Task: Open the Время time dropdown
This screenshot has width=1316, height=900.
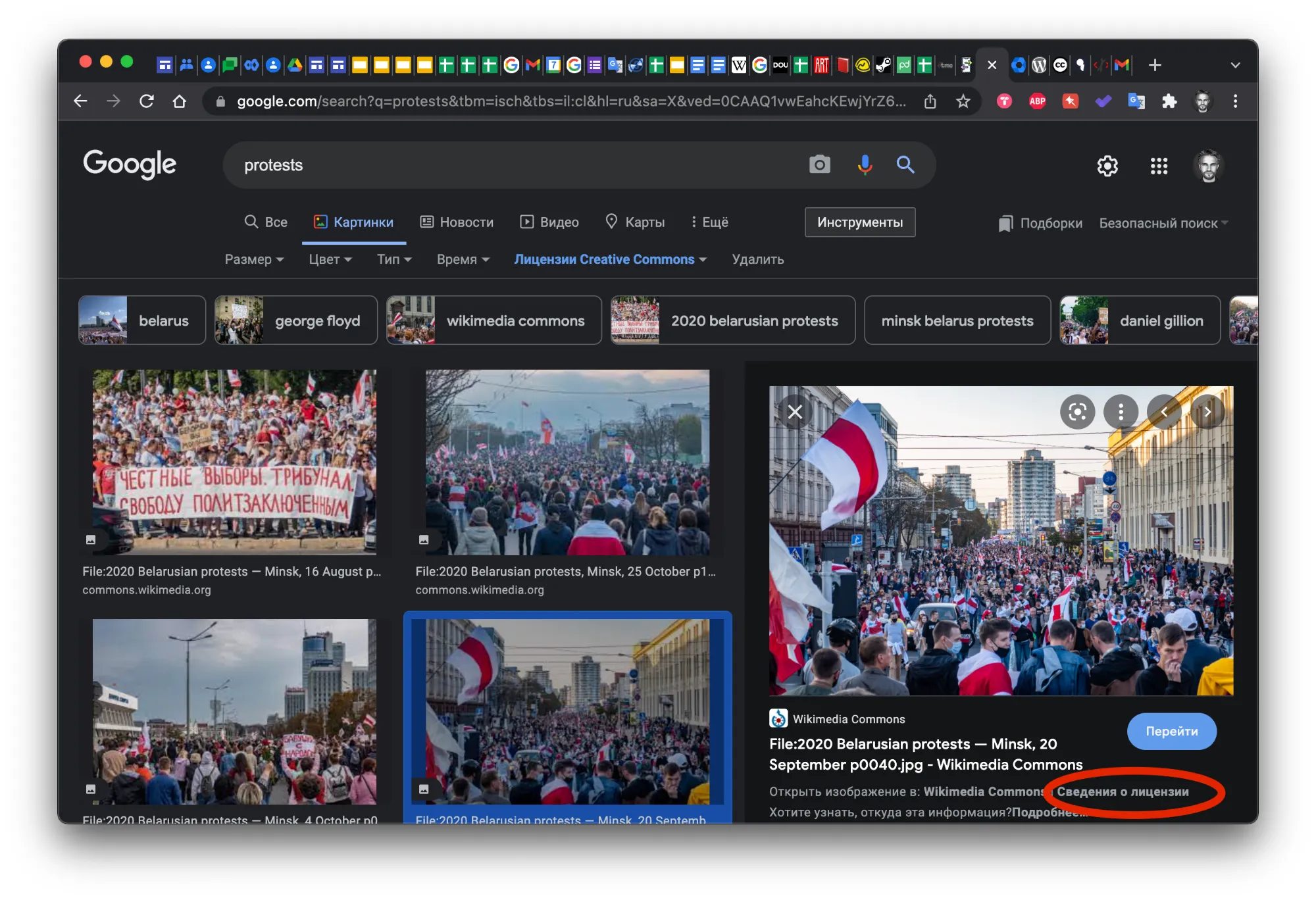Action: [x=463, y=259]
